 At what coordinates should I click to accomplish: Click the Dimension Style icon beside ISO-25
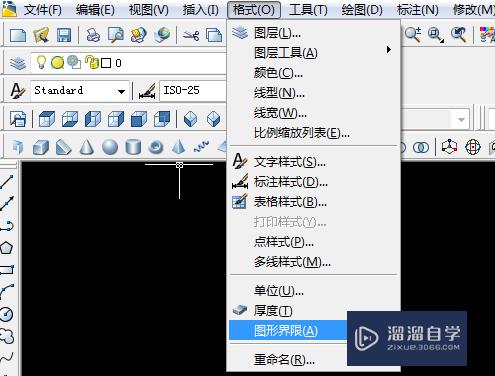(x=147, y=91)
